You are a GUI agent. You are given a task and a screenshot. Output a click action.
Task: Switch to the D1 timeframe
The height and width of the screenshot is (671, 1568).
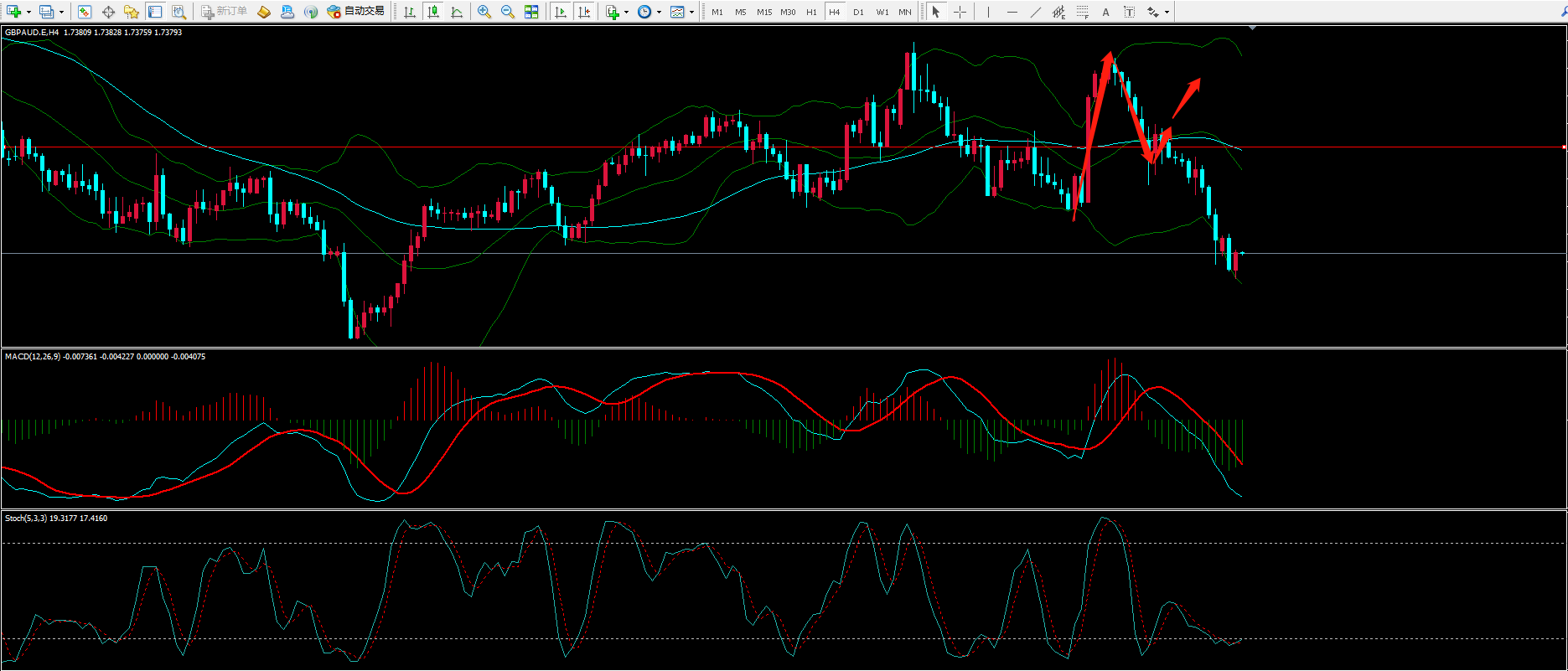click(858, 12)
